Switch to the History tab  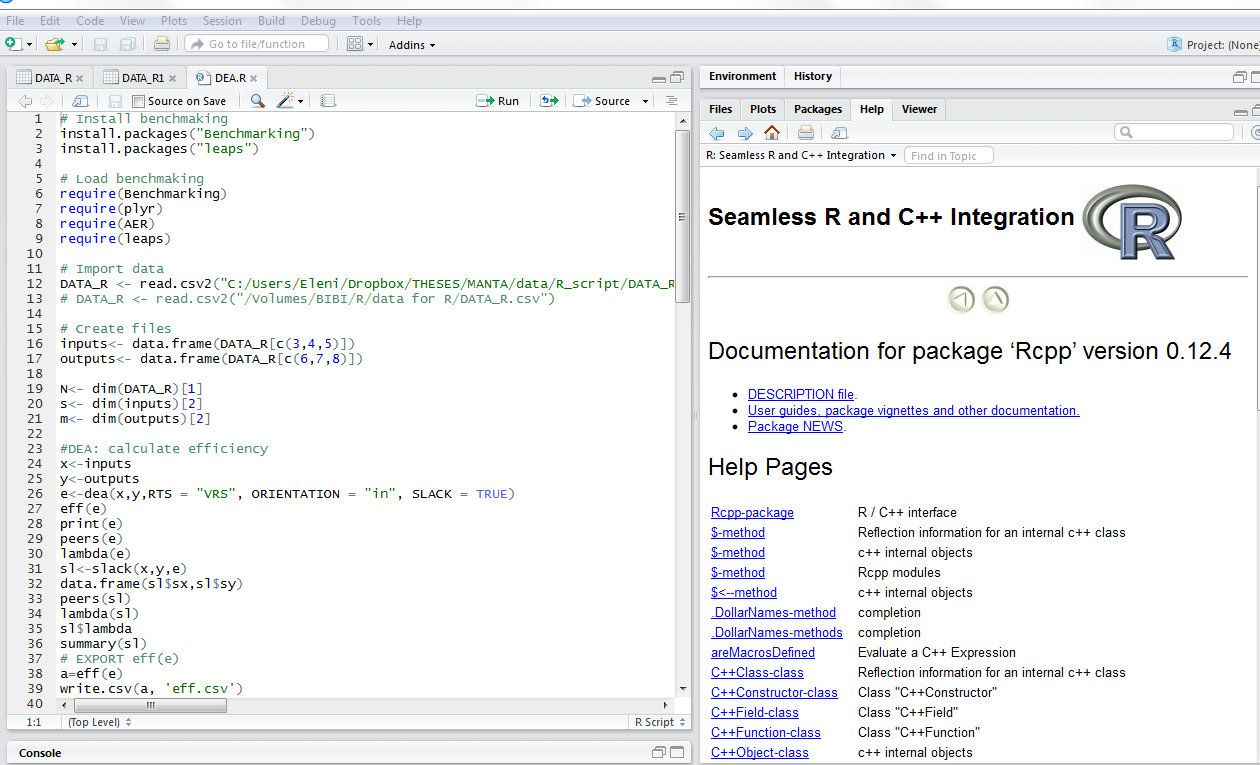pyautogui.click(x=813, y=76)
